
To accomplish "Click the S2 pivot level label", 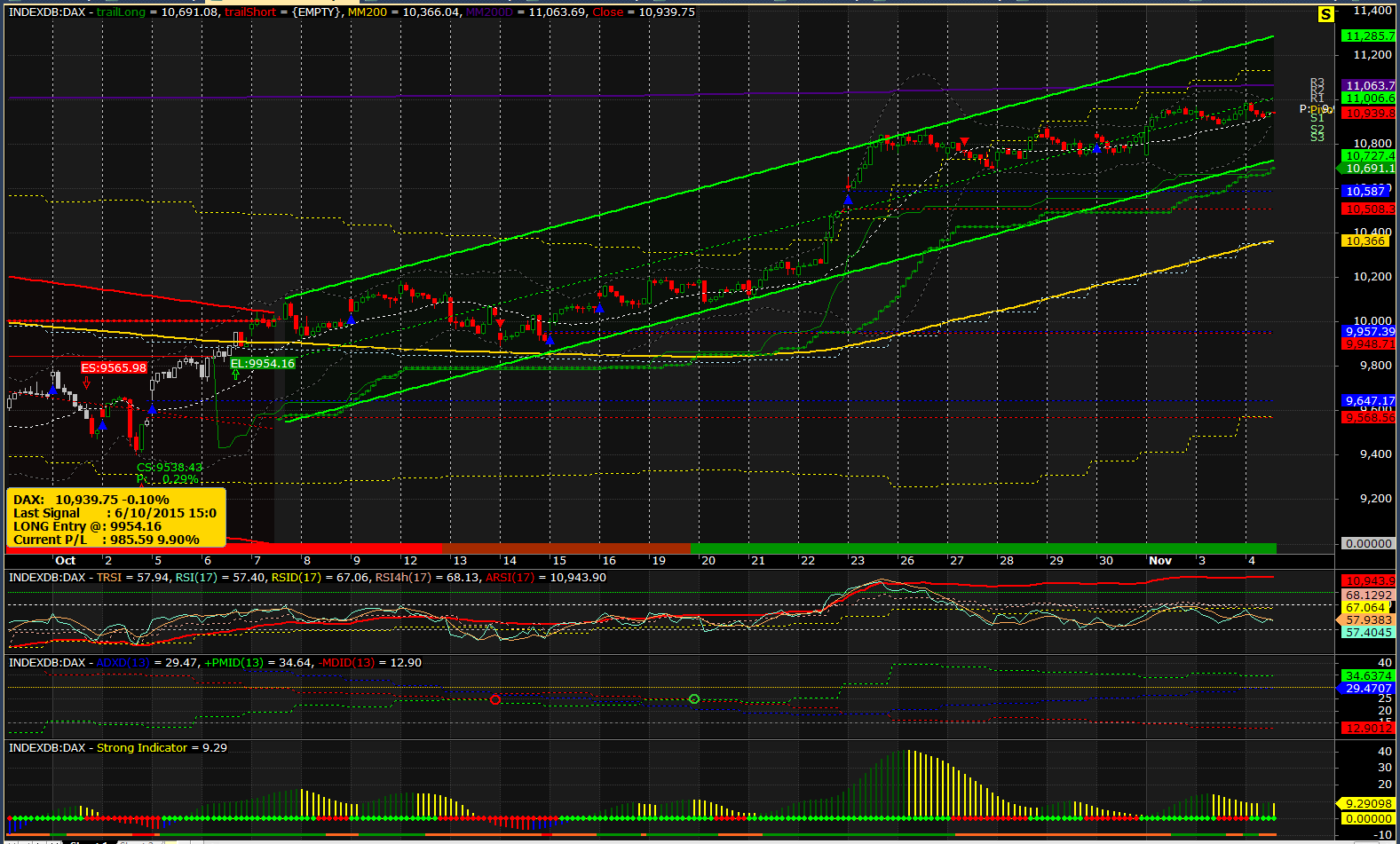I will click(x=1317, y=130).
